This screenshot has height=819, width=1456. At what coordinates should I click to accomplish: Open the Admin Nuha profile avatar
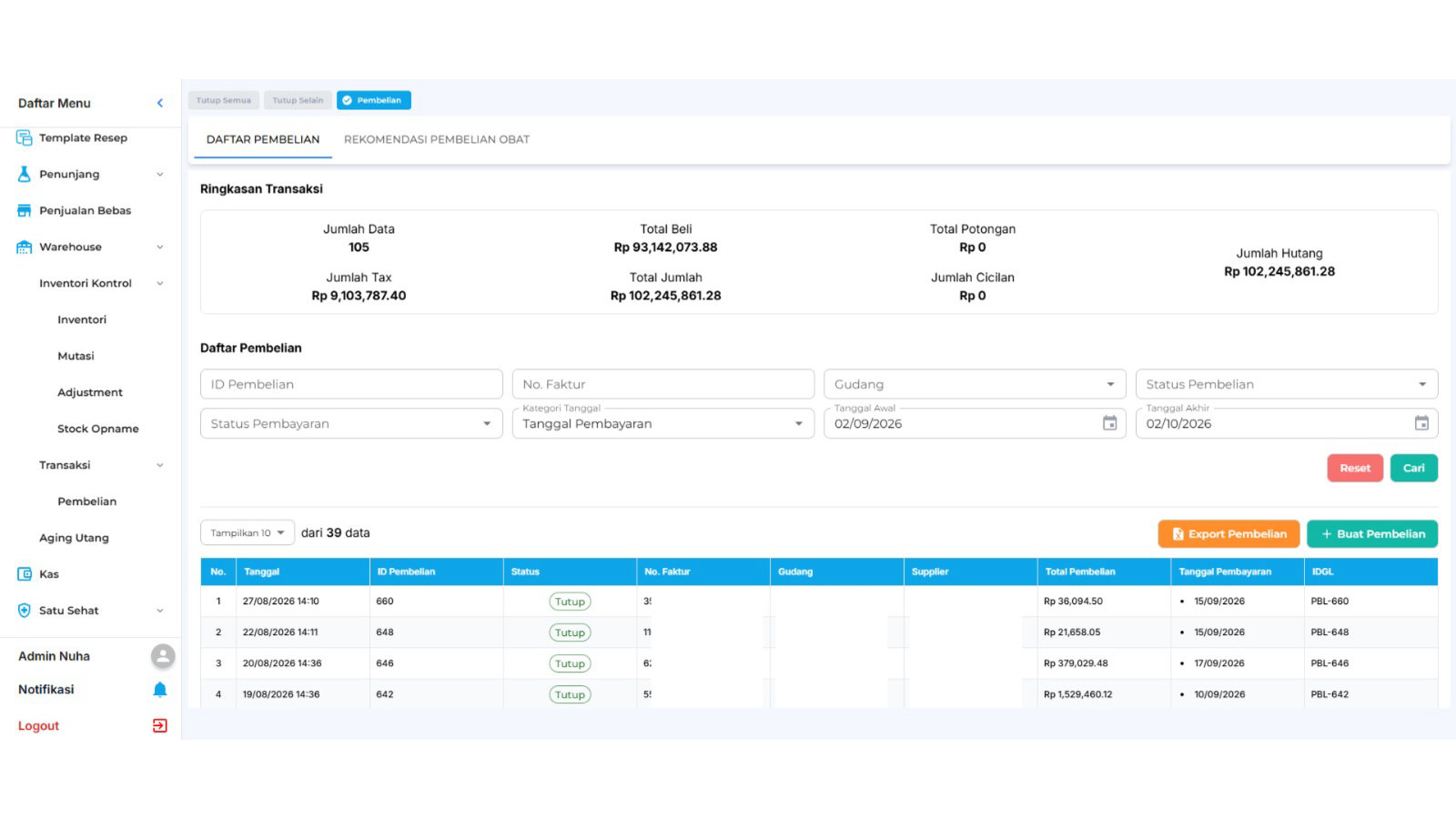[163, 656]
